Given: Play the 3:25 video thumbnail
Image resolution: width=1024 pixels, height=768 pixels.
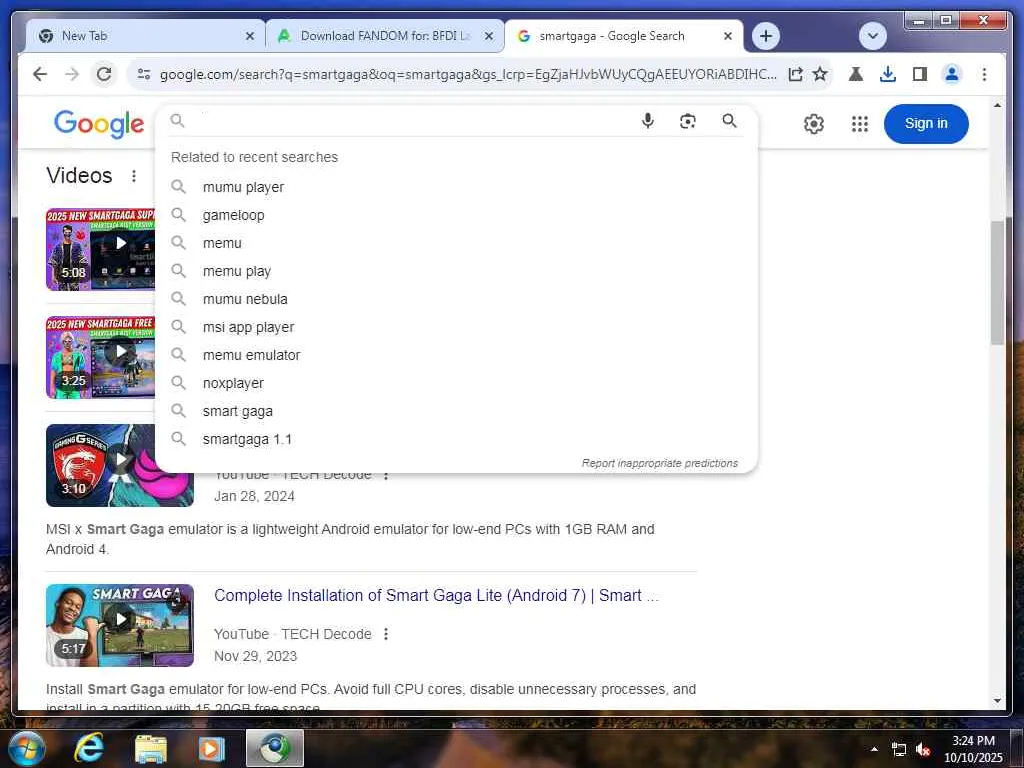Looking at the screenshot, I should point(101,357).
